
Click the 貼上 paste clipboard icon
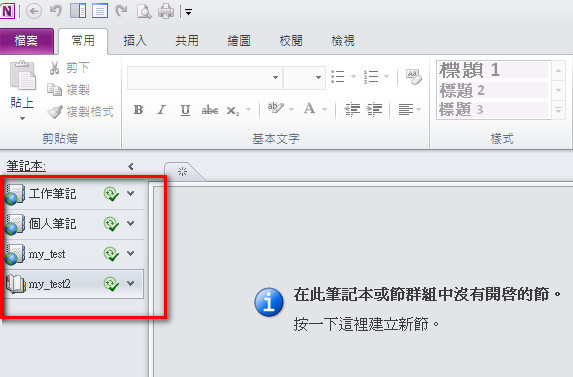(x=23, y=76)
